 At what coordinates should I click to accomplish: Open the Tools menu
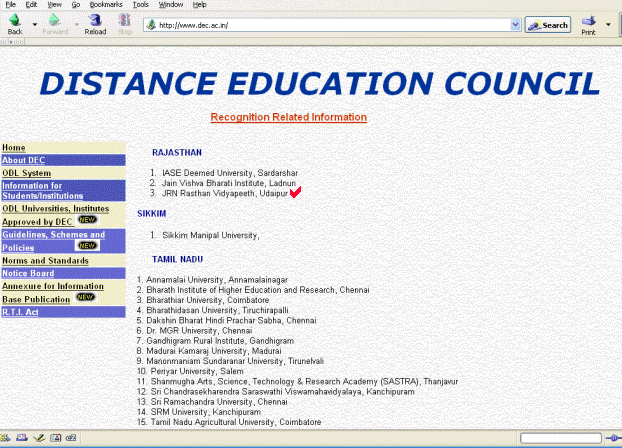[x=140, y=5]
